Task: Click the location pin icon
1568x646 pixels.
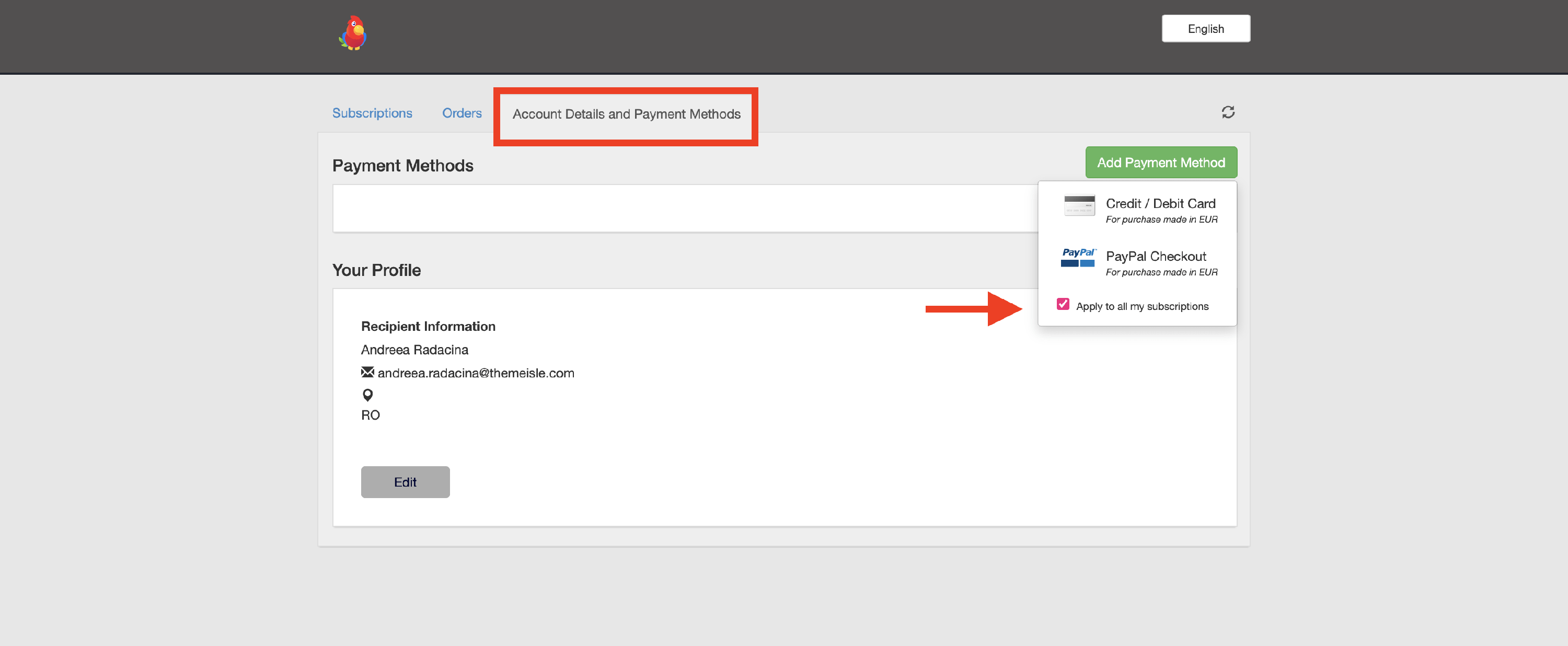Action: (x=367, y=395)
